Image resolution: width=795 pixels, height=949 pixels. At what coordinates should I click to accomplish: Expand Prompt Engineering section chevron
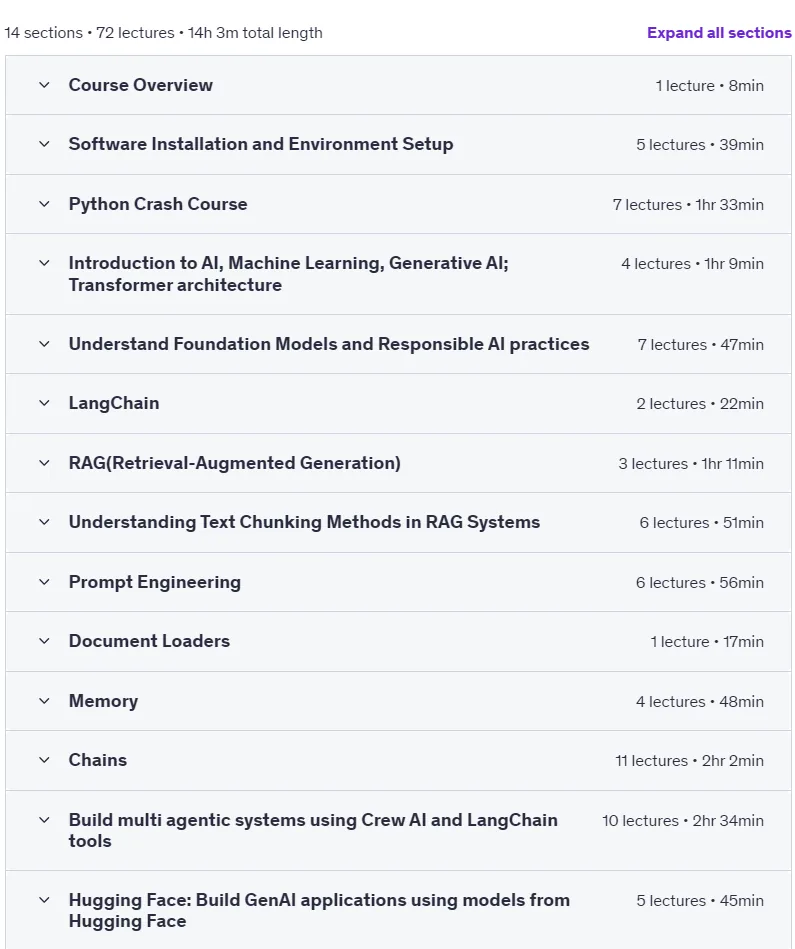tap(44, 582)
